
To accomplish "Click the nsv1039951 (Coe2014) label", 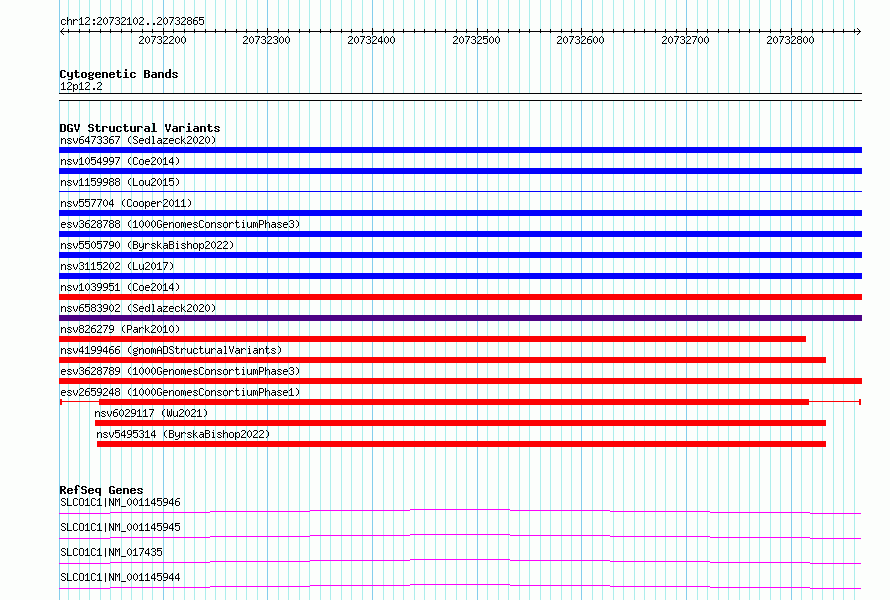I will click(x=120, y=287).
